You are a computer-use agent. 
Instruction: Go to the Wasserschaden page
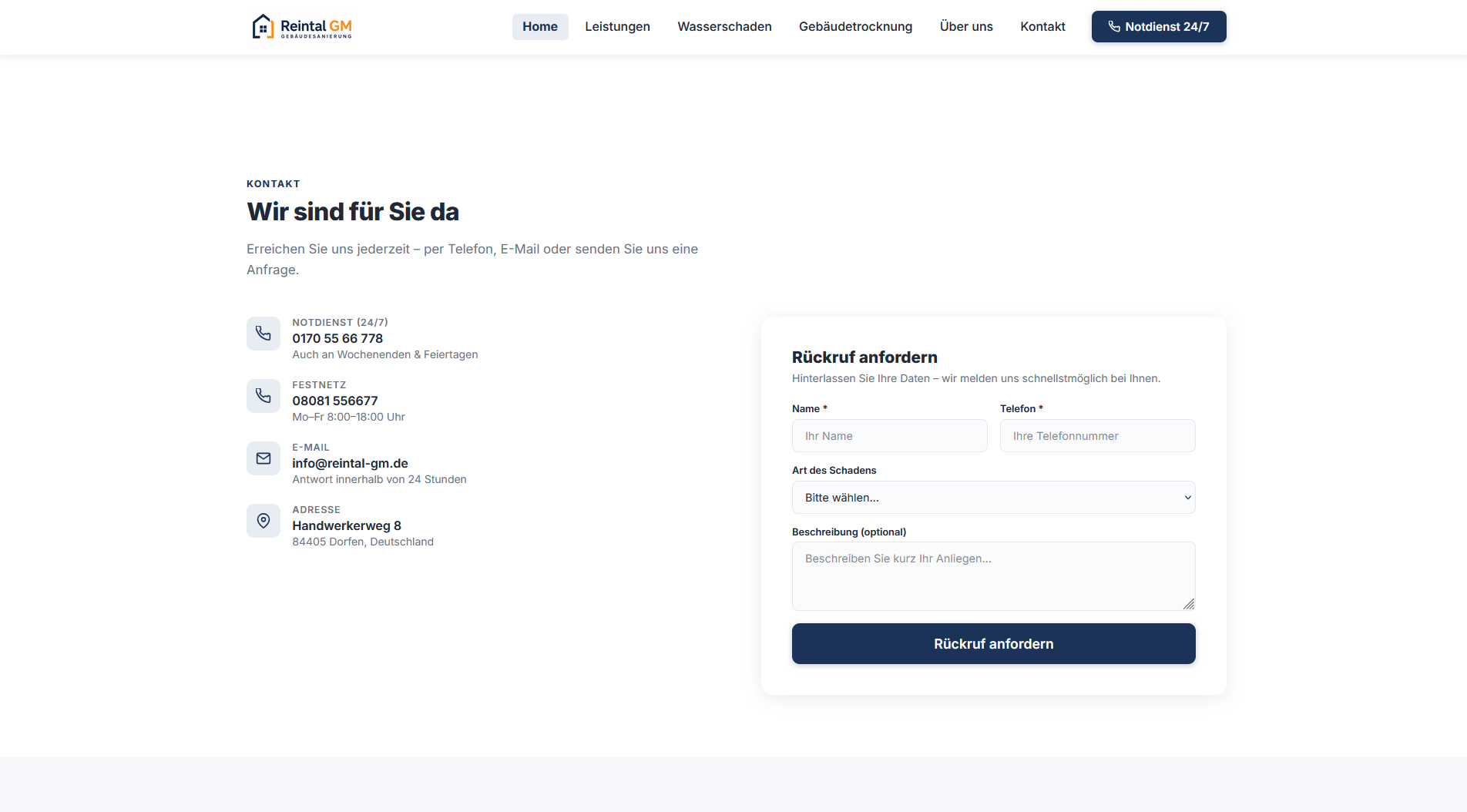click(724, 26)
